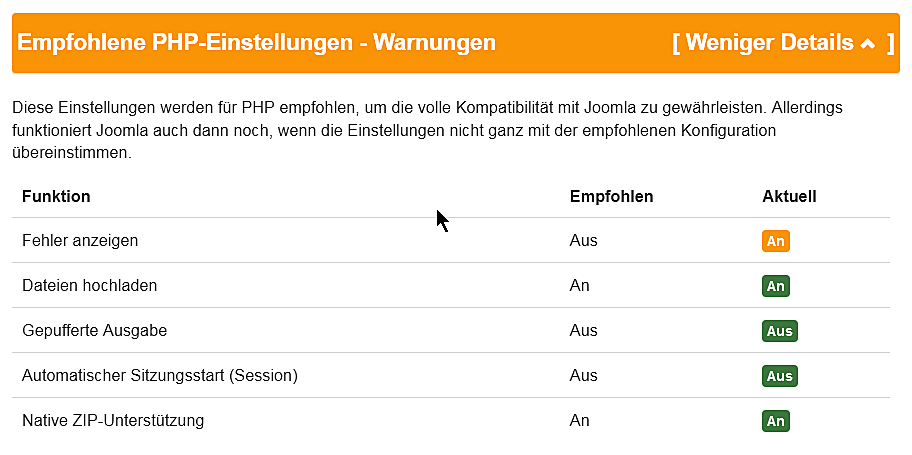Click the green An badge for Dateien hochladen

click(775, 286)
